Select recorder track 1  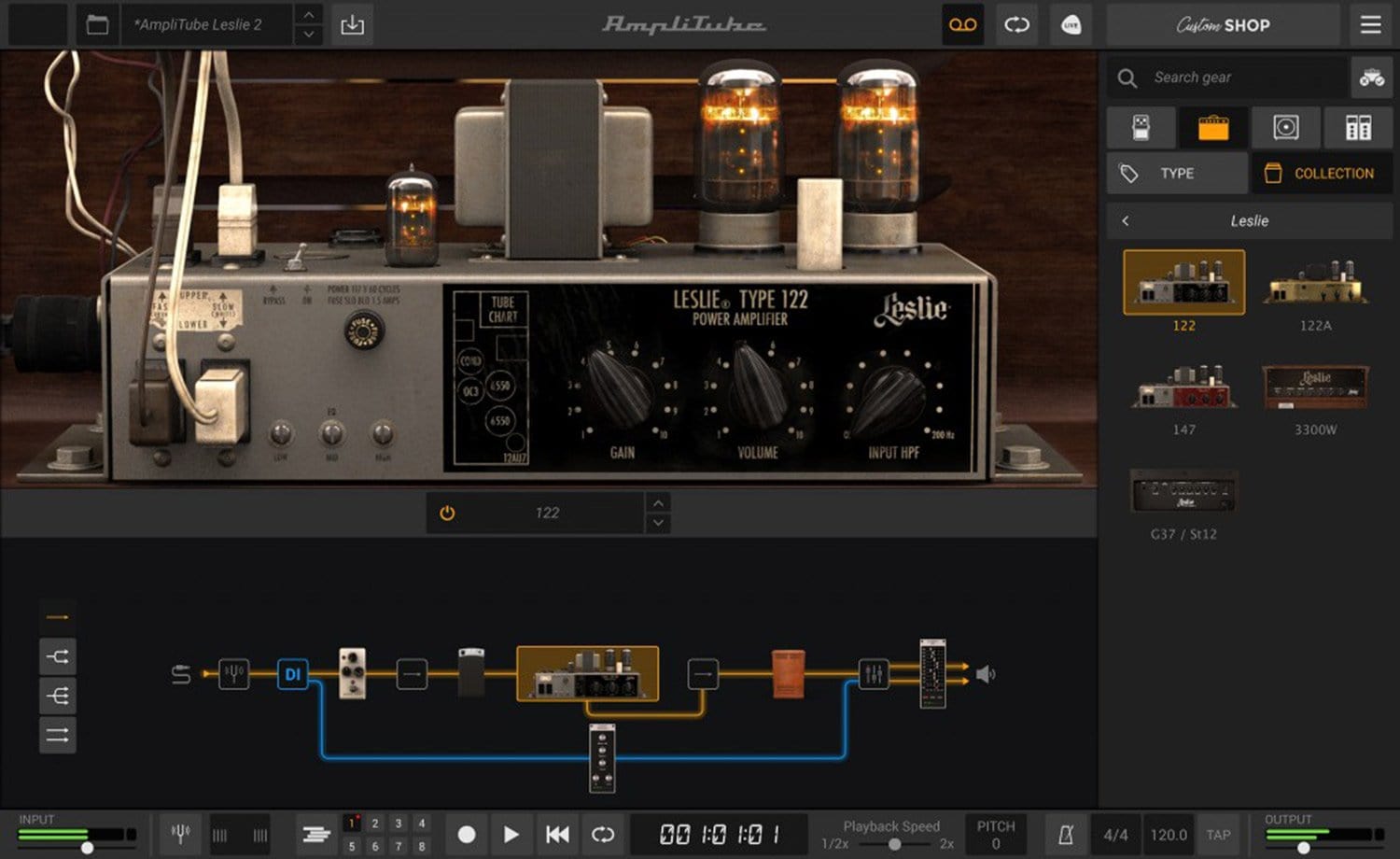point(352,823)
